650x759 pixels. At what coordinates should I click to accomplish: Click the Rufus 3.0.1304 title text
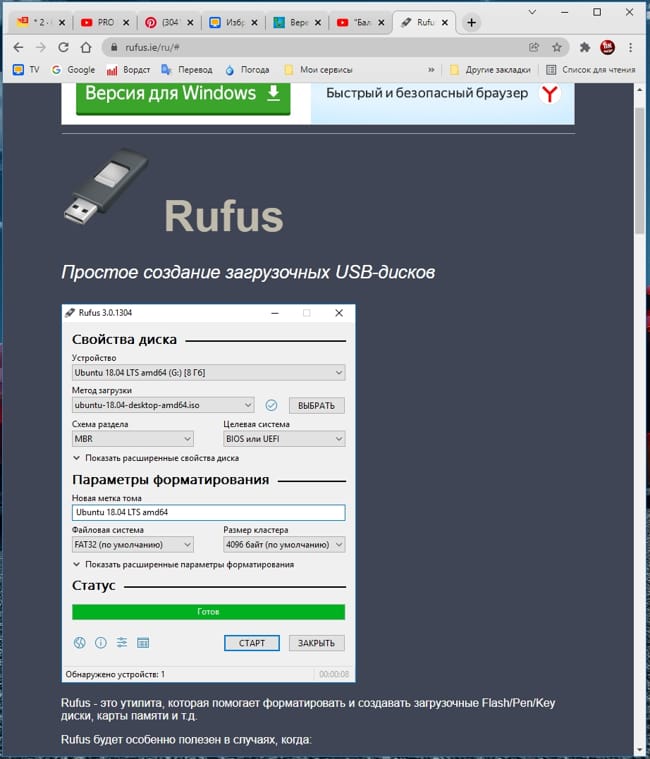(106, 313)
